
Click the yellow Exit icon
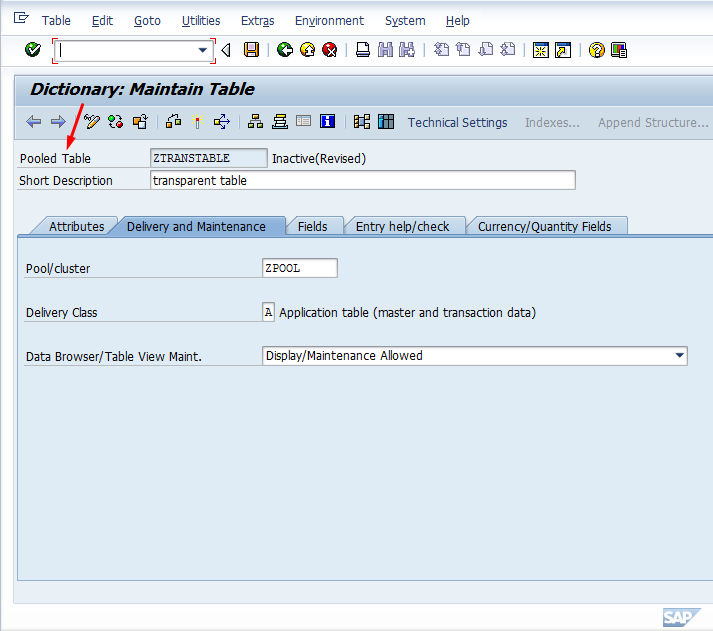(x=307, y=50)
